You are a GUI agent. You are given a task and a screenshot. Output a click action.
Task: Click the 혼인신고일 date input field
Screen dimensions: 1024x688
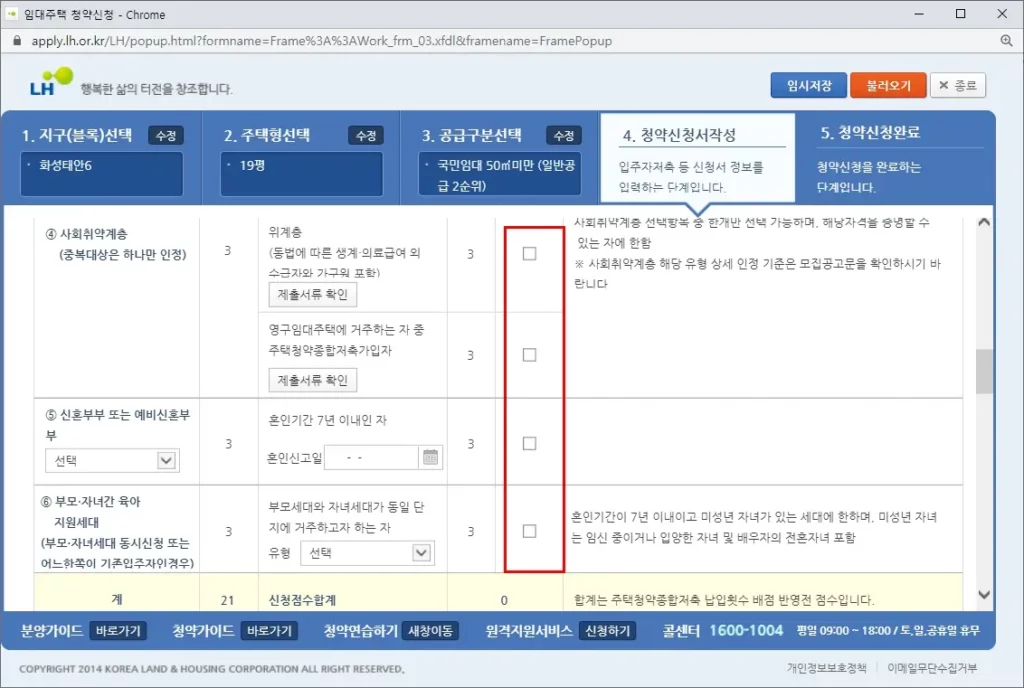[x=371, y=457]
